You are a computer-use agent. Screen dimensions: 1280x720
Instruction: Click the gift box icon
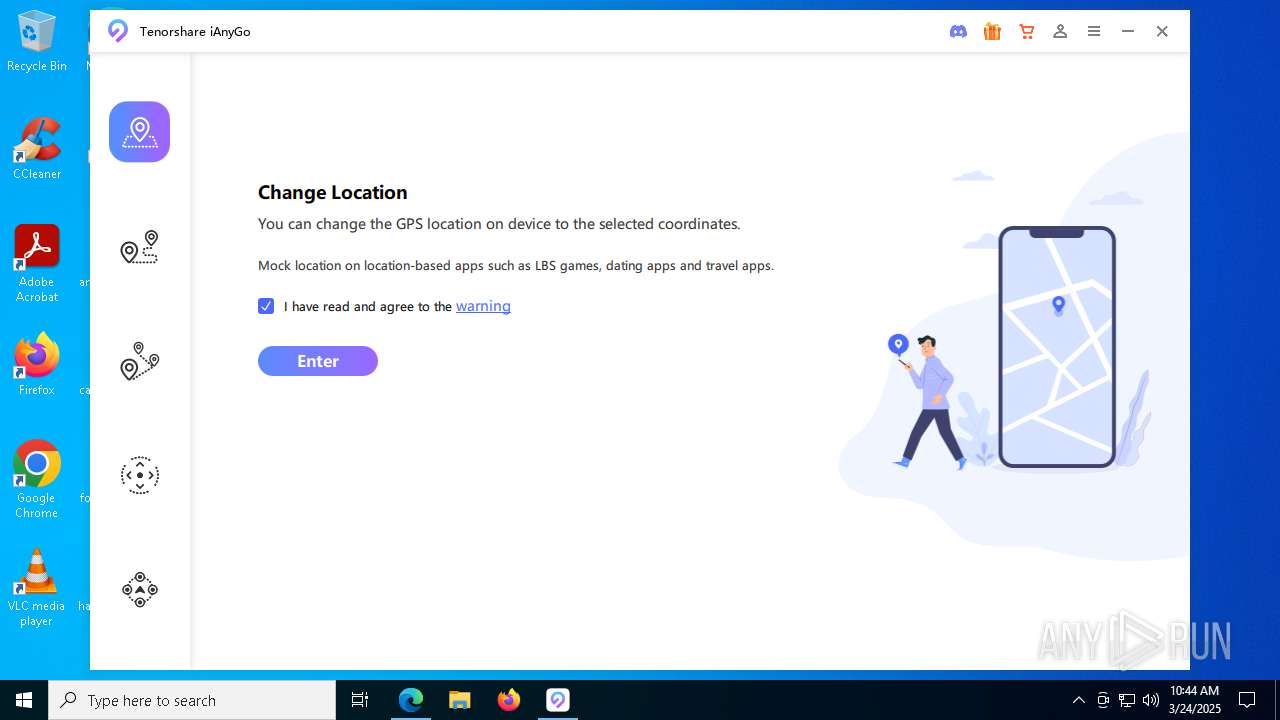[992, 32]
